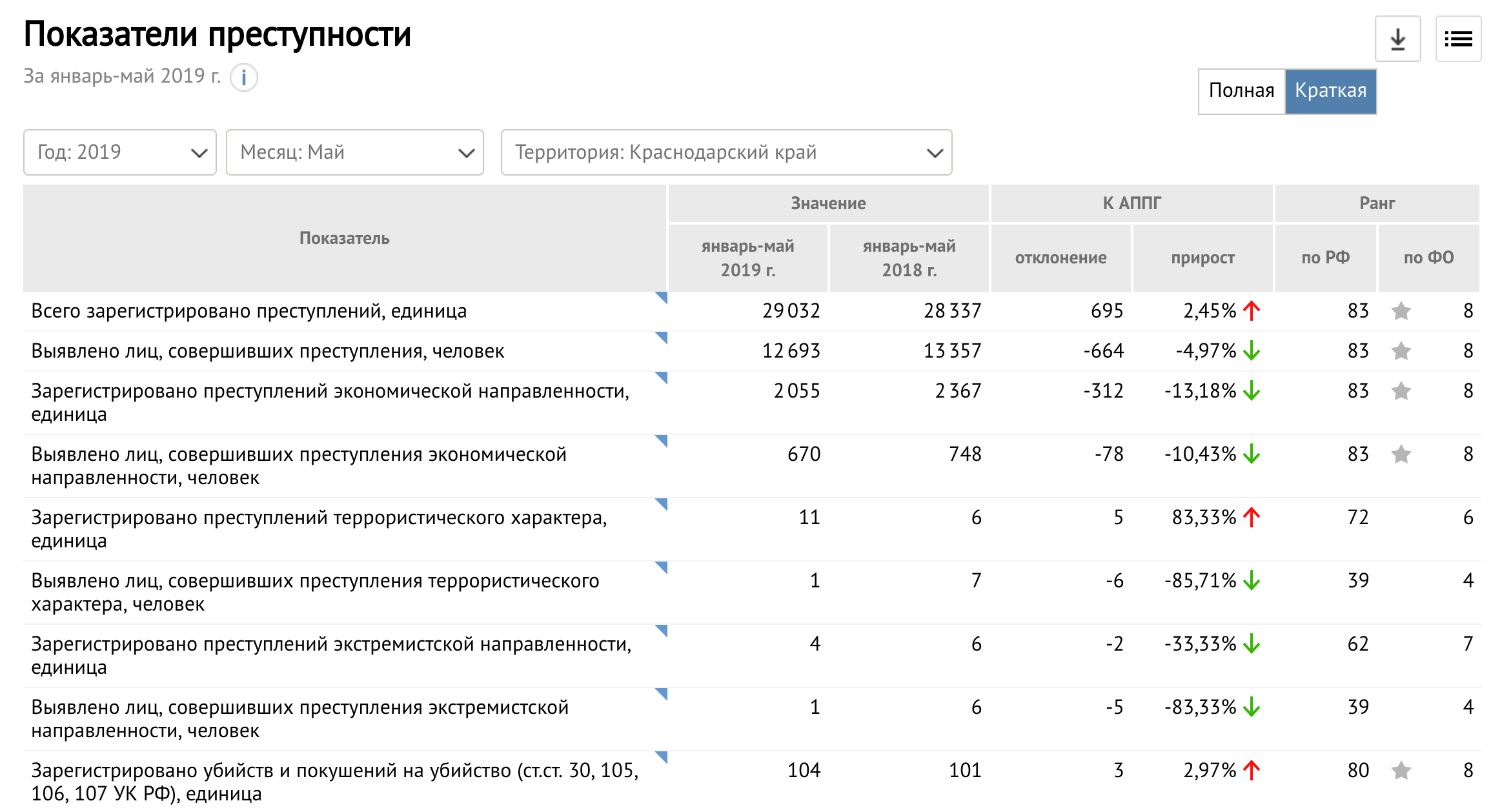Click the star icon in the total crimes row
Image resolution: width=1491 pixels, height=812 pixels.
[1401, 311]
